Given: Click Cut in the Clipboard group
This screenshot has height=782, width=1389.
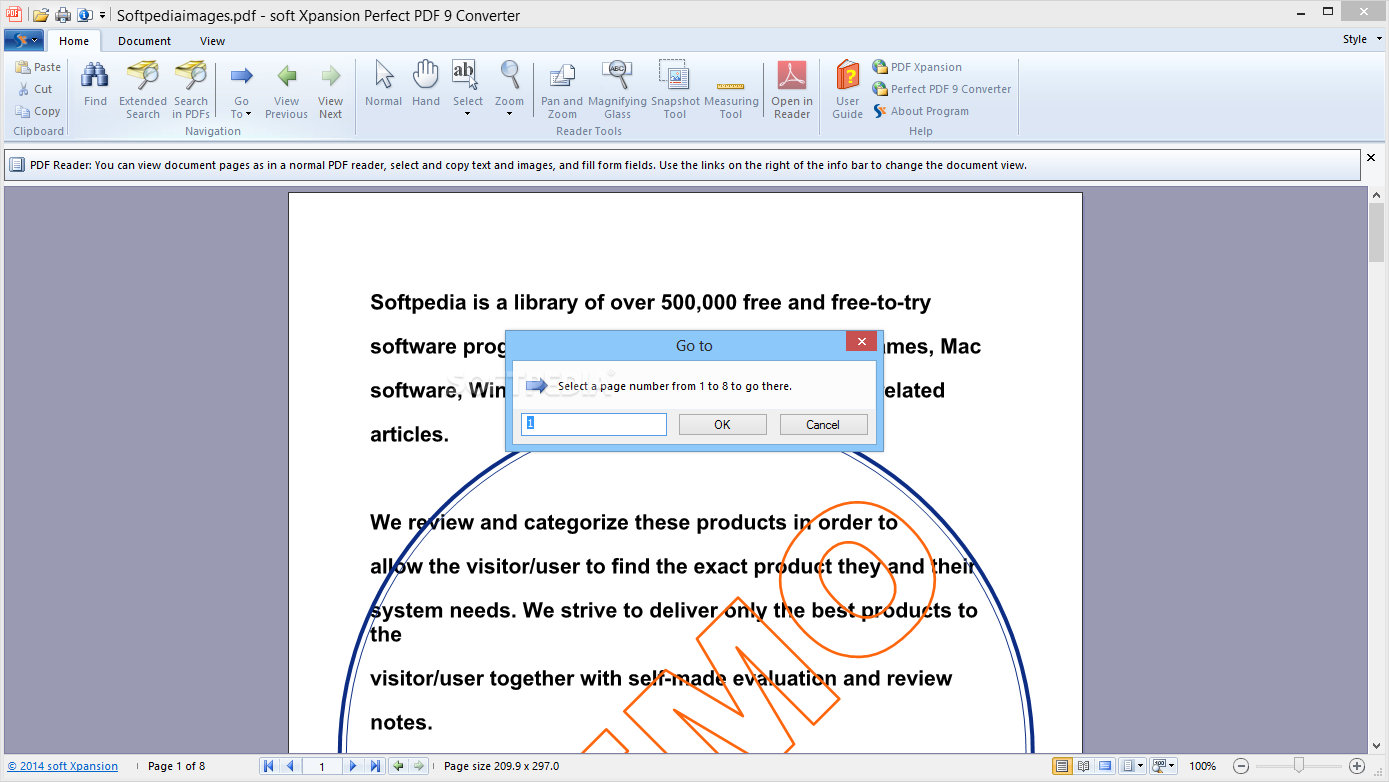Looking at the screenshot, I should coord(35,89).
